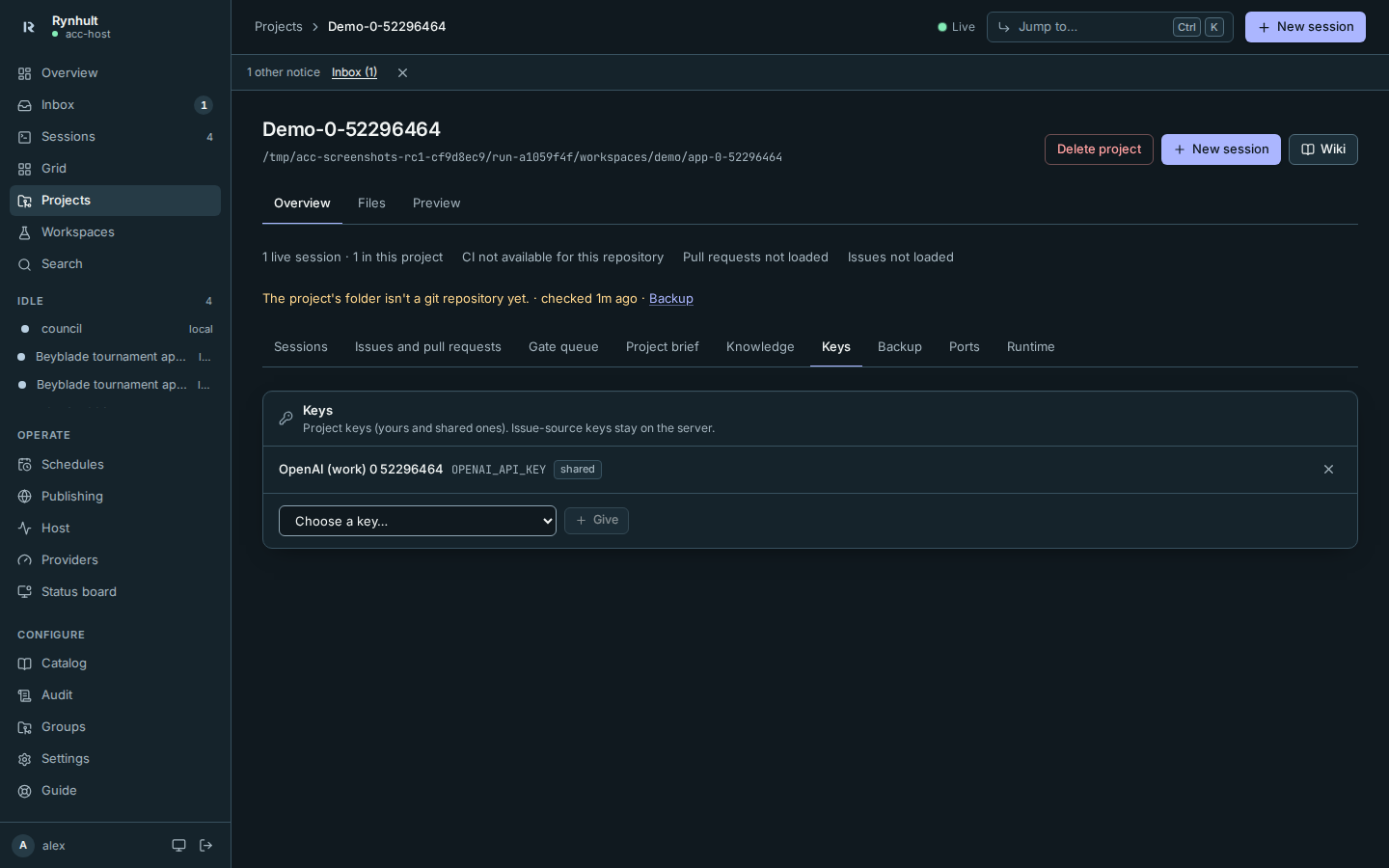Remove the OpenAI (work) shared key
The height and width of the screenshot is (868, 1389).
tap(1328, 470)
